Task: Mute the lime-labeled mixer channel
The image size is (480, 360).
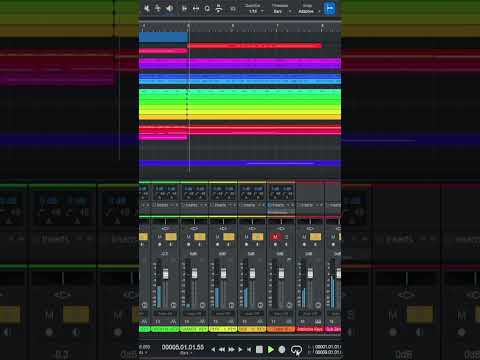Action: [188, 237]
